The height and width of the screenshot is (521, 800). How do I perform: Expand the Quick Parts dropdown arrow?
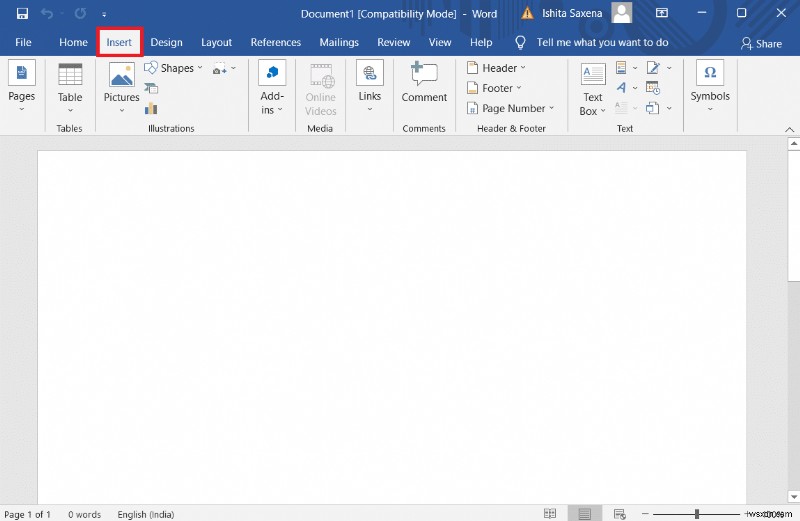pos(635,68)
